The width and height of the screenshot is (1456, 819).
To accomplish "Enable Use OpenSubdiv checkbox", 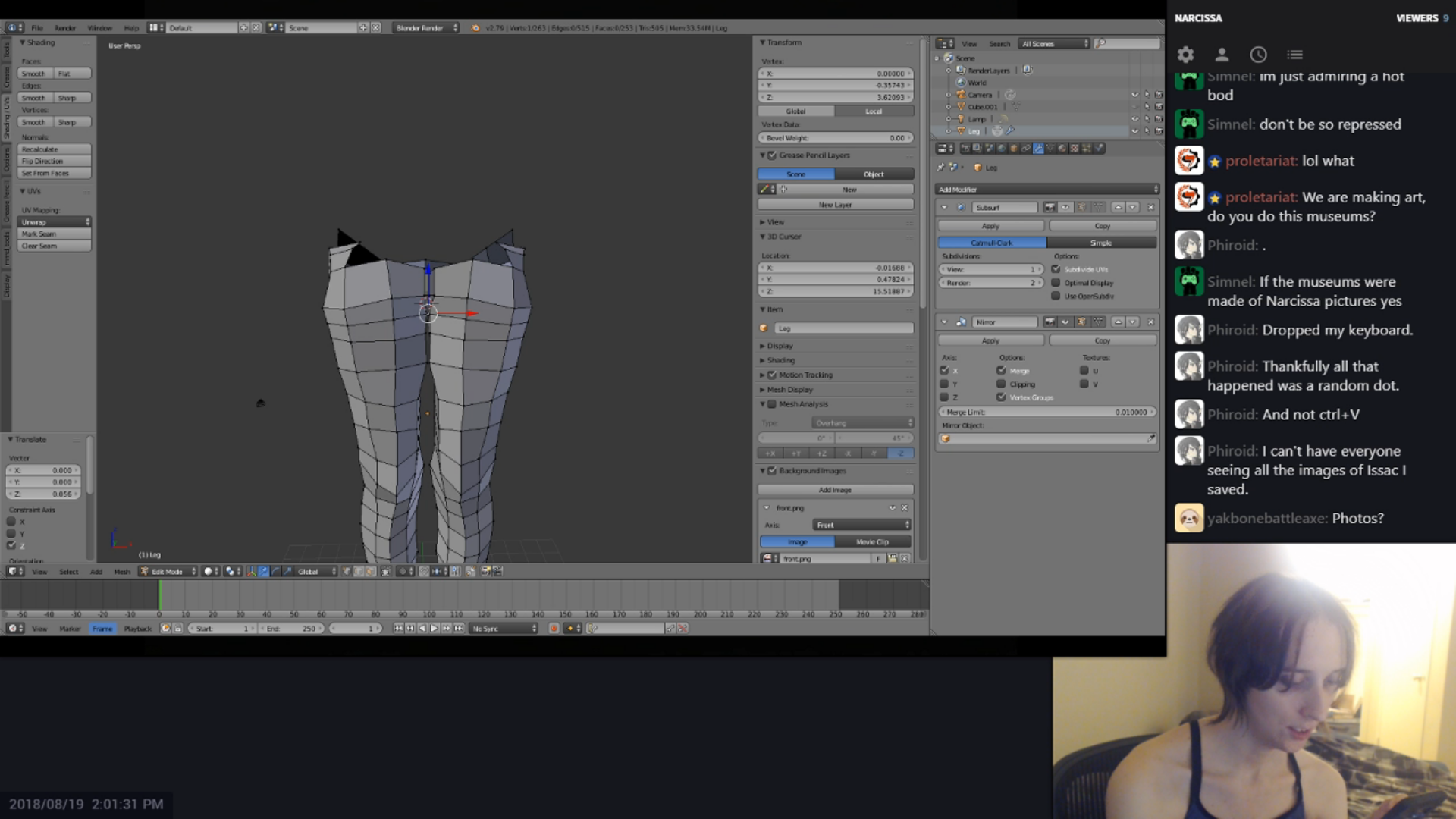I will click(1056, 296).
